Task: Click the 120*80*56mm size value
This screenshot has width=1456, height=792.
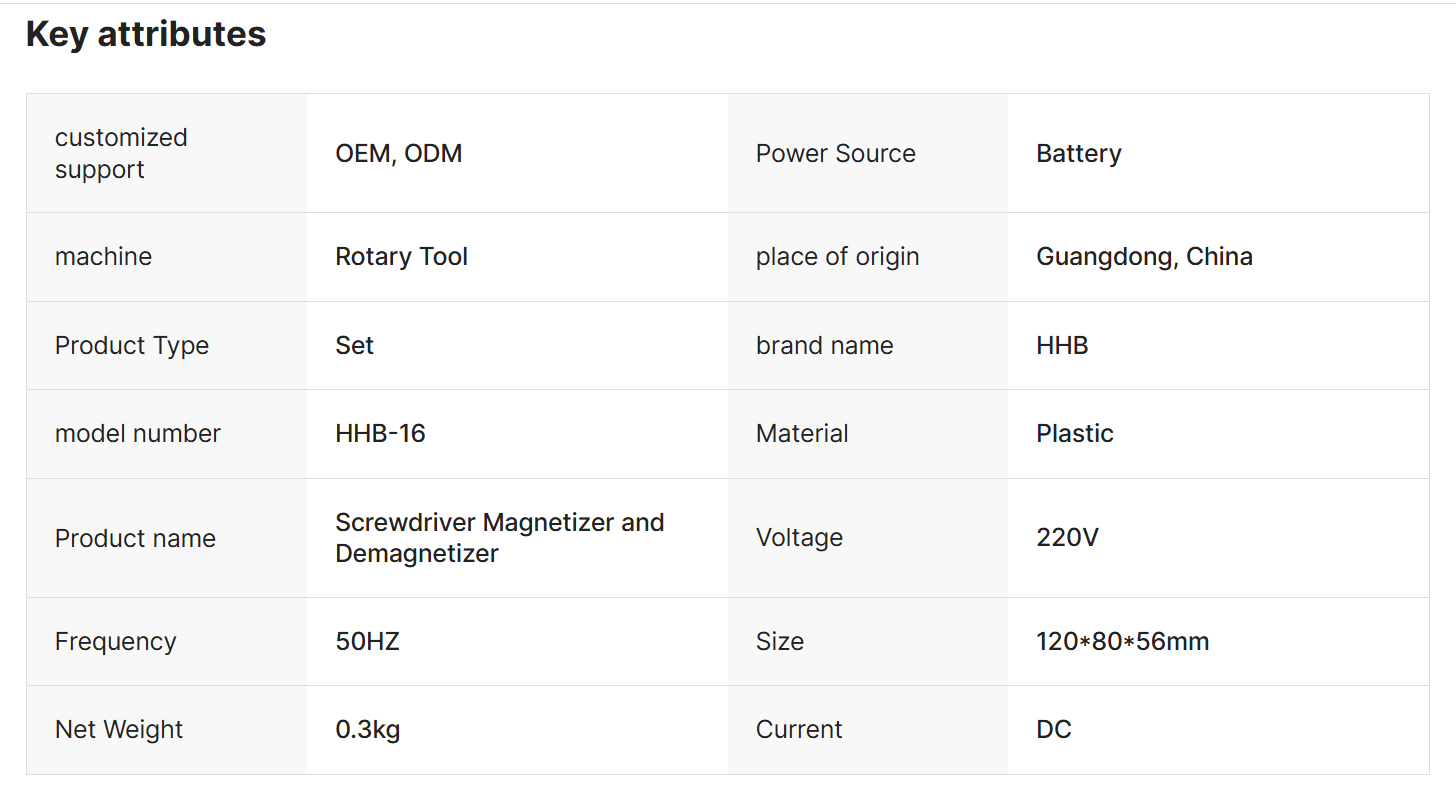Action: [1122, 641]
